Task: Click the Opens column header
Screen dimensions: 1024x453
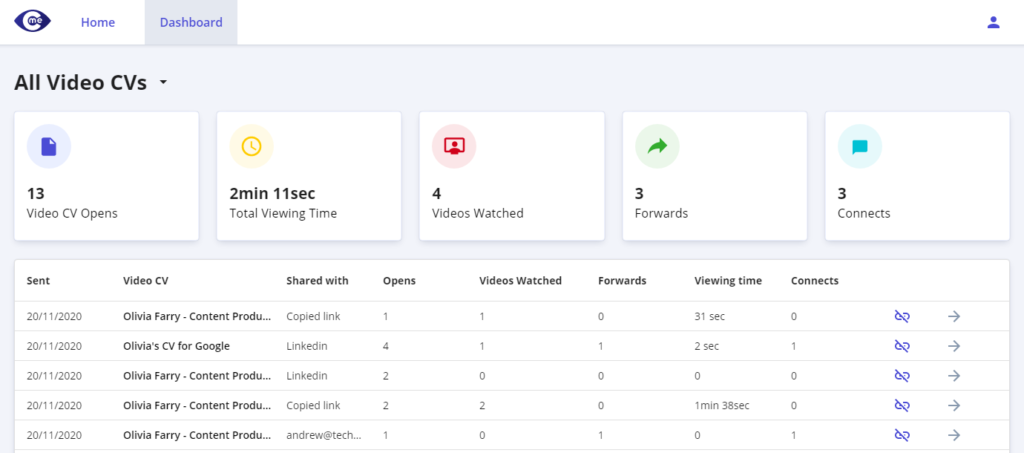Action: click(399, 281)
